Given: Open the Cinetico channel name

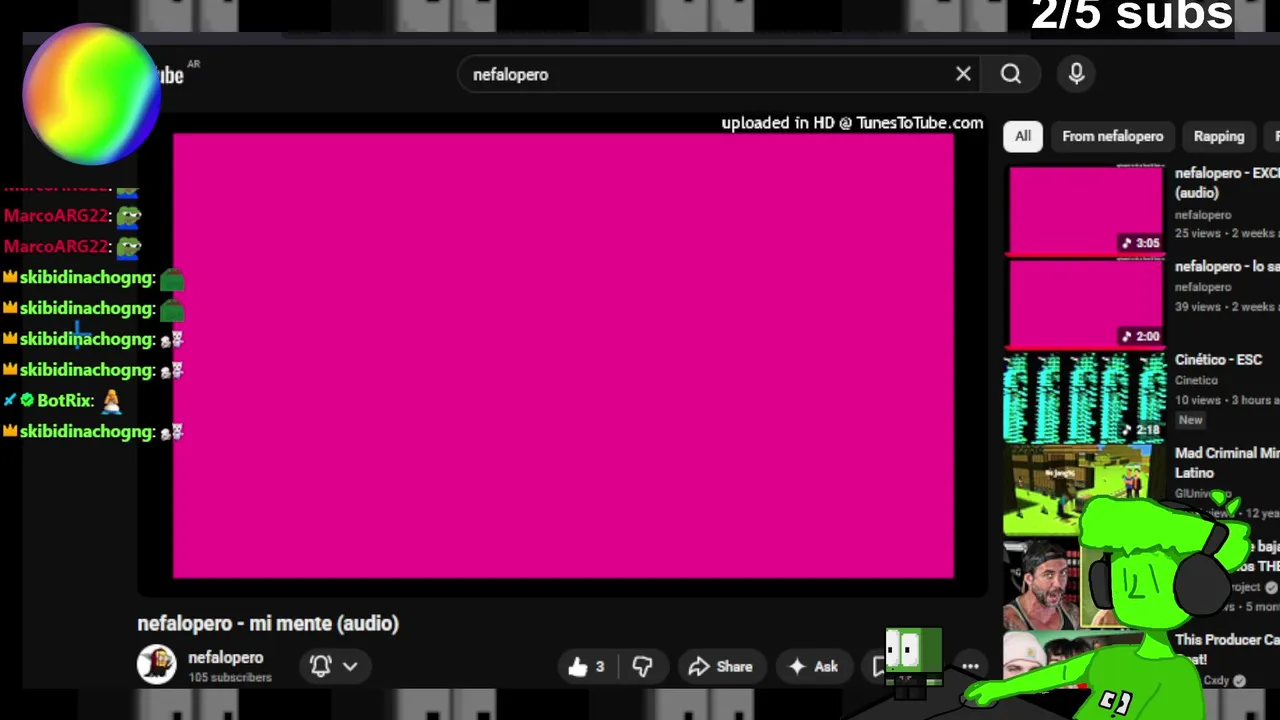Looking at the screenshot, I should [x=1196, y=381].
